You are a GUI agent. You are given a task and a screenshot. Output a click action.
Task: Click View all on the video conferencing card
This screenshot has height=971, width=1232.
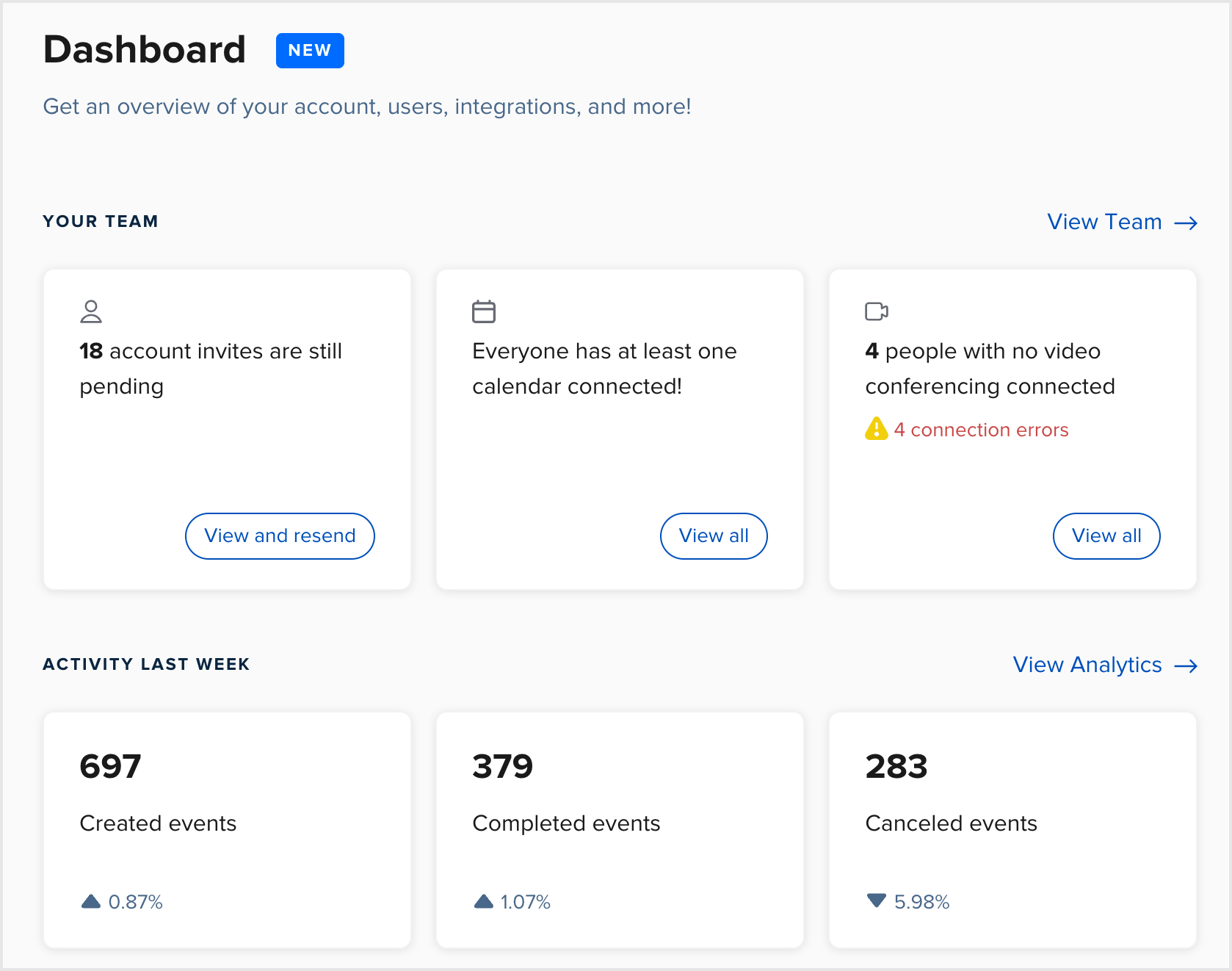click(x=1106, y=536)
